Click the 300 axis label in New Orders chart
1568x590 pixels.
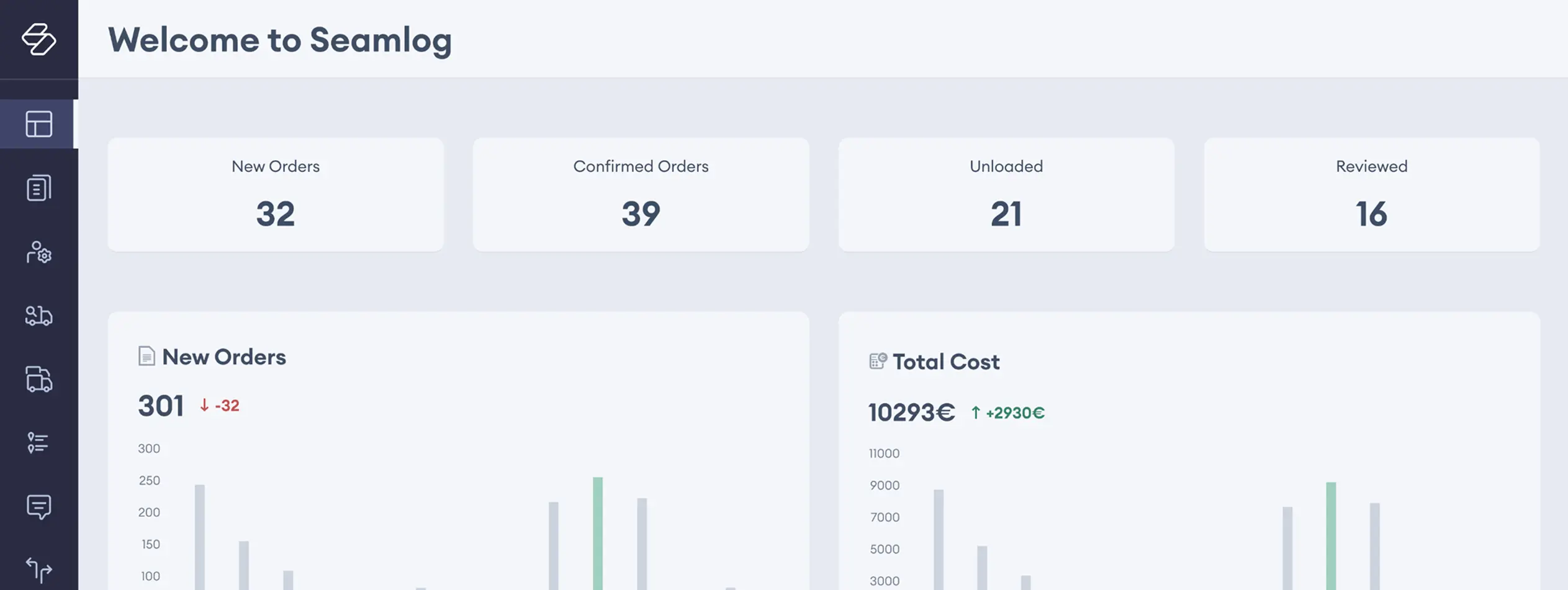[x=149, y=448]
